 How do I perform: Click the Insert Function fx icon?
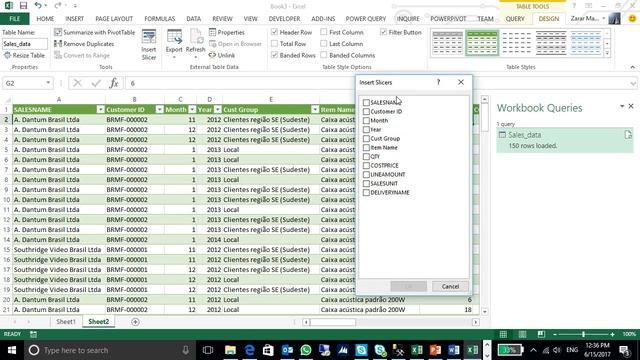(114, 83)
